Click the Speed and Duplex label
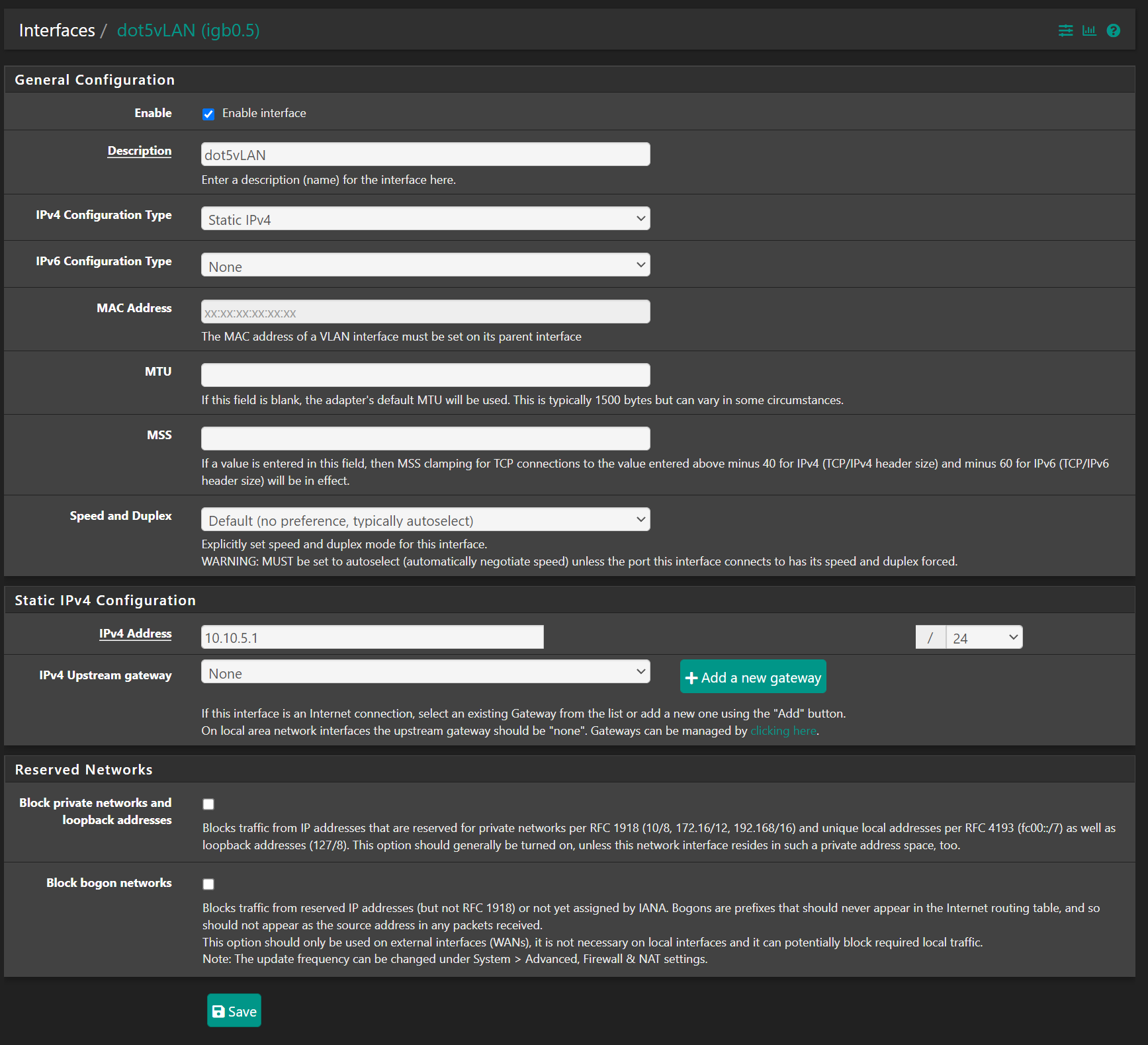1148x1045 pixels. tap(120, 516)
